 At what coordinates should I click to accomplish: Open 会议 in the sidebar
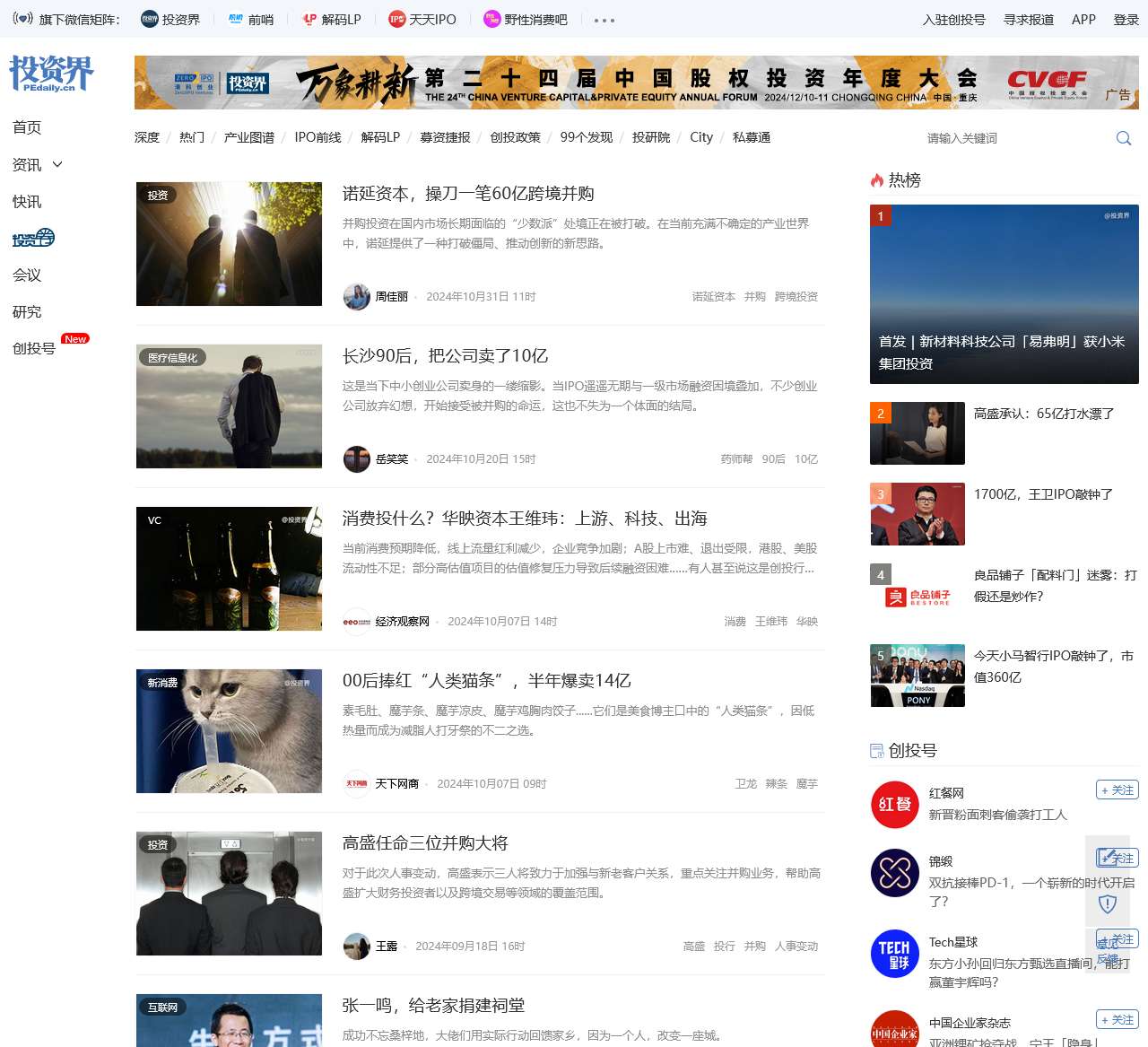(27, 275)
